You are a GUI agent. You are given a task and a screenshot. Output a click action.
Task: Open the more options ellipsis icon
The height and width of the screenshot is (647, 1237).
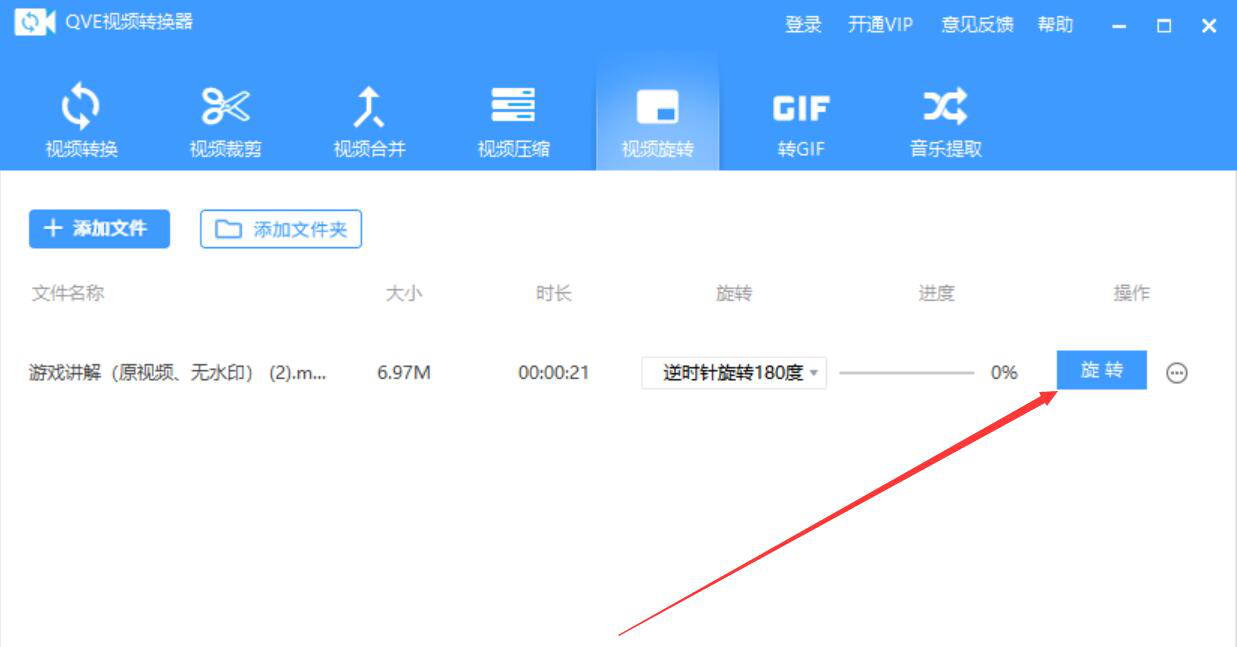[x=1178, y=373]
